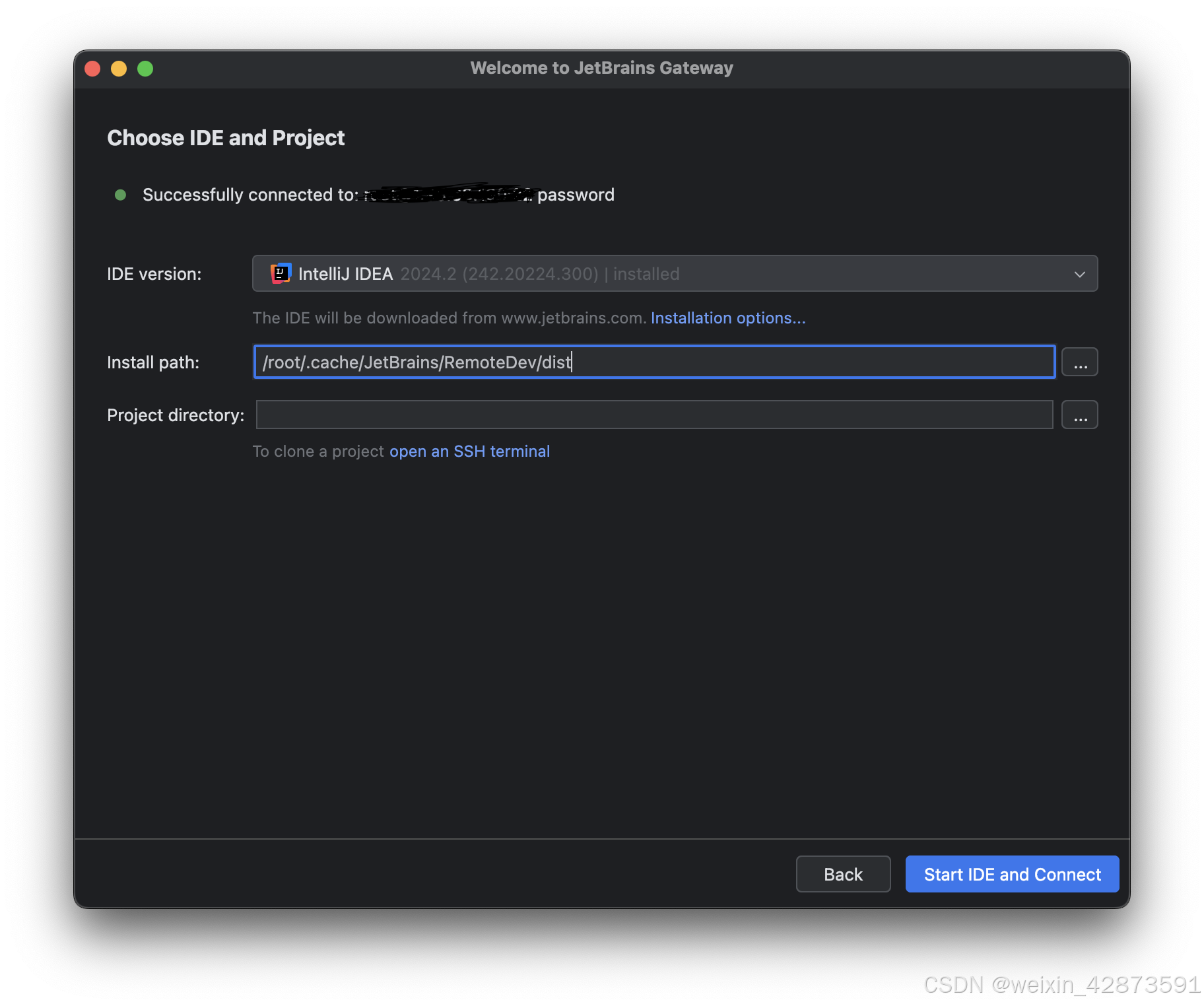Minimize the JetBrains Gateway window
Screen dimensions: 1204x1006
(x=119, y=69)
